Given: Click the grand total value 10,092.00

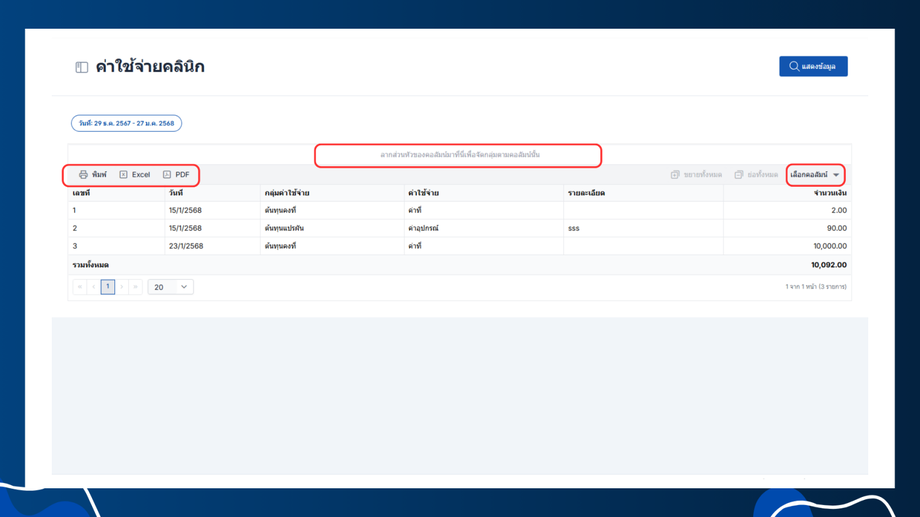Looking at the screenshot, I should [x=828, y=265].
